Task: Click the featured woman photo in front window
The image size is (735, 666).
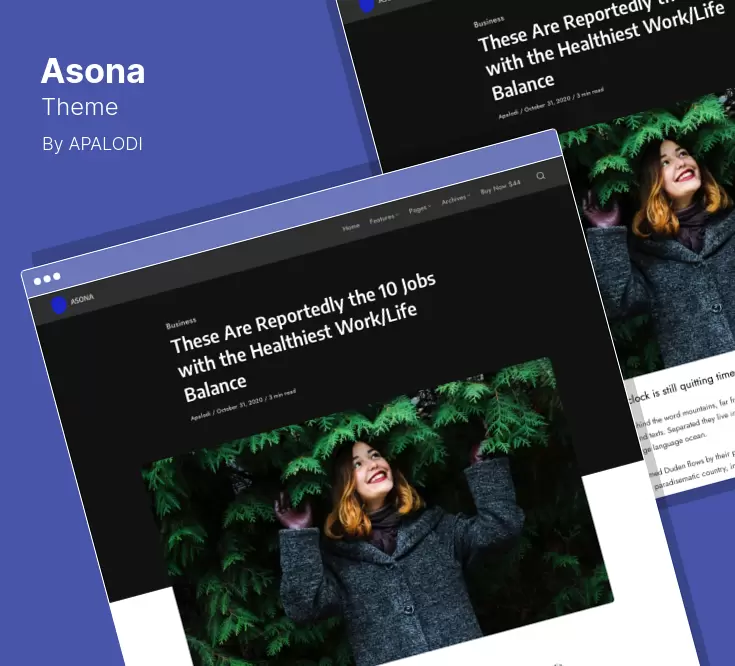Action: click(x=378, y=513)
